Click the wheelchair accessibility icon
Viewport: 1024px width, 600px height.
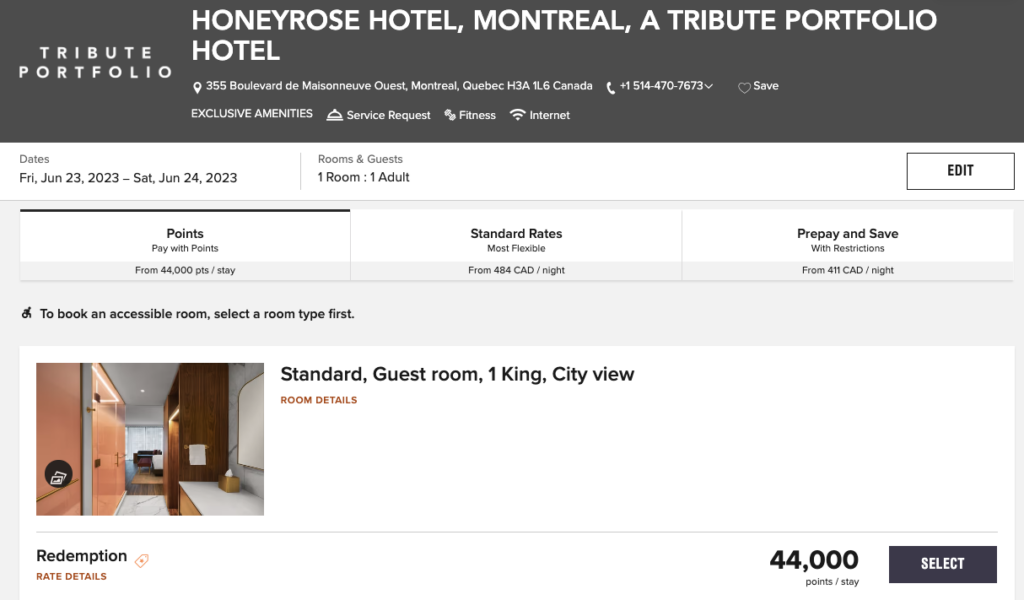point(27,314)
